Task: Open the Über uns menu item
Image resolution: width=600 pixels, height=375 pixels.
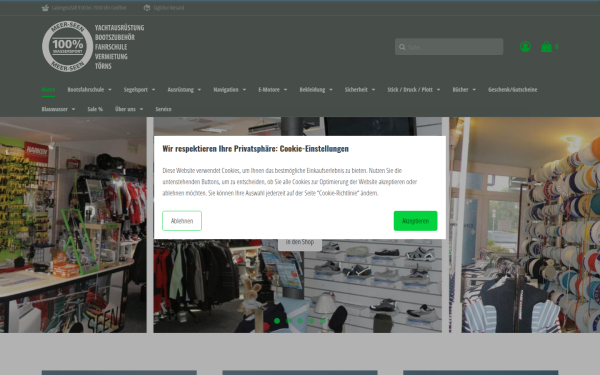Action: coord(125,109)
